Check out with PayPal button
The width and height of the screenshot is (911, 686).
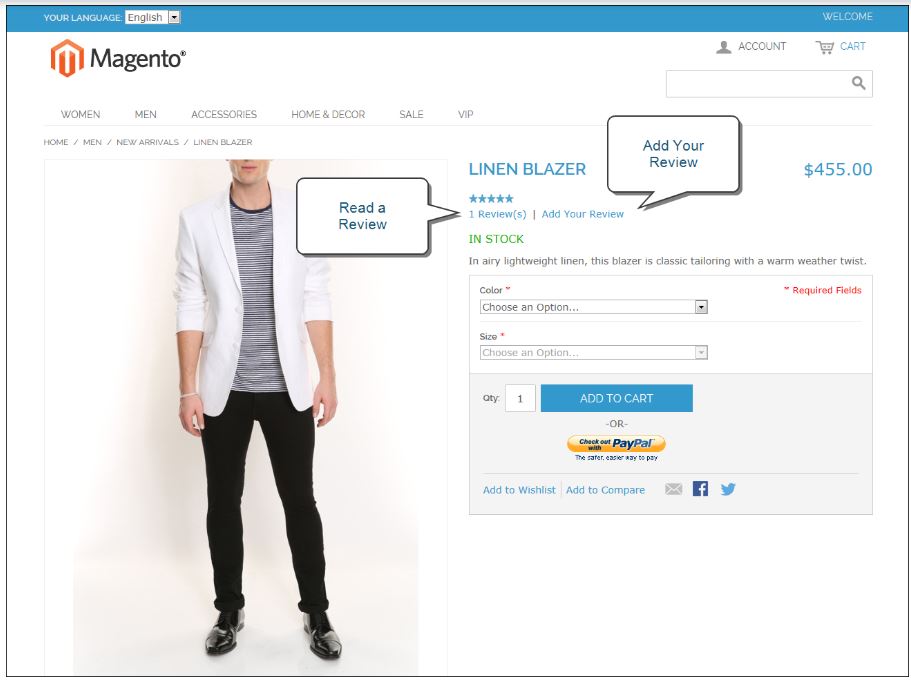click(616, 444)
